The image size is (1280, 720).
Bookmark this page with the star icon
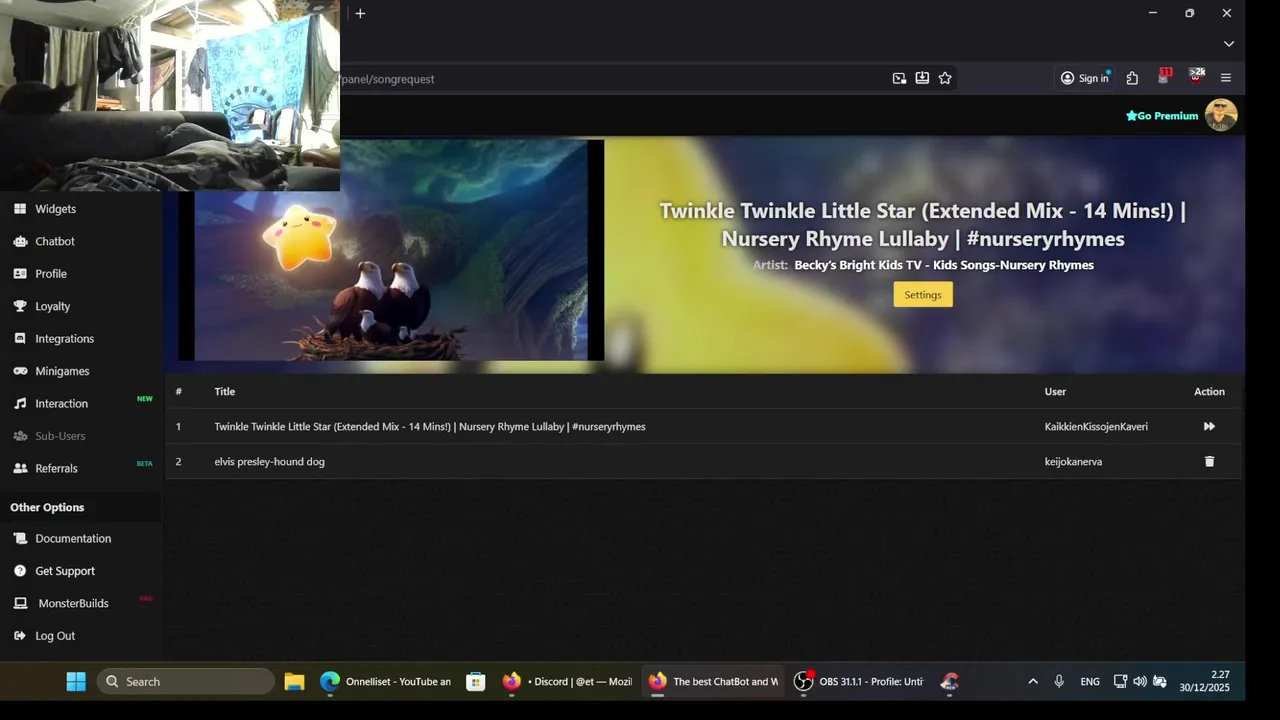945,78
